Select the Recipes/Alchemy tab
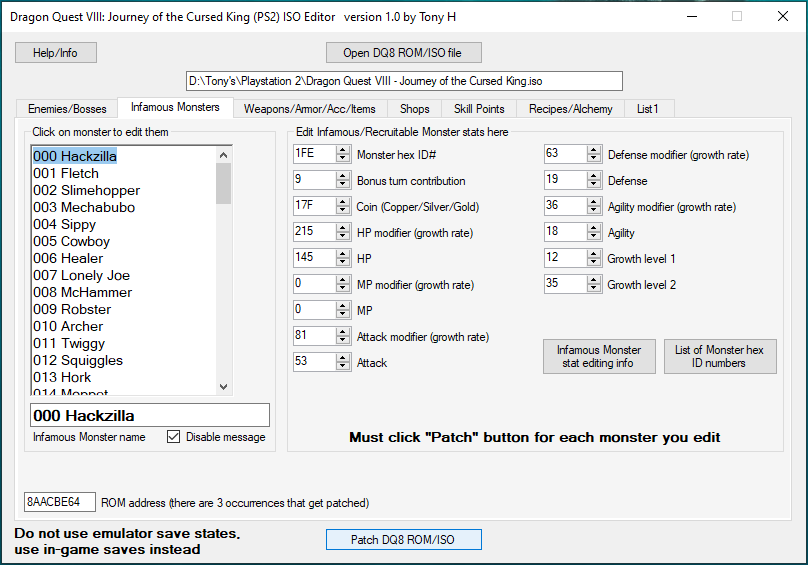This screenshot has height=565, width=808. click(x=570, y=108)
